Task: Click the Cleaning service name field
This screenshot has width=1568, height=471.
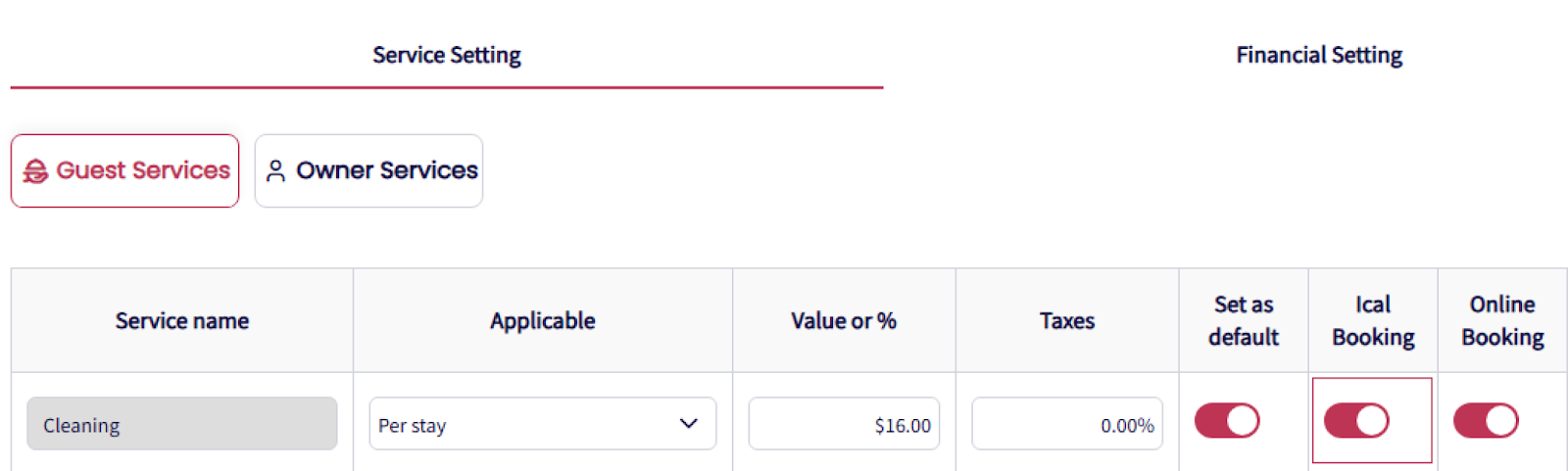Action: (x=181, y=424)
